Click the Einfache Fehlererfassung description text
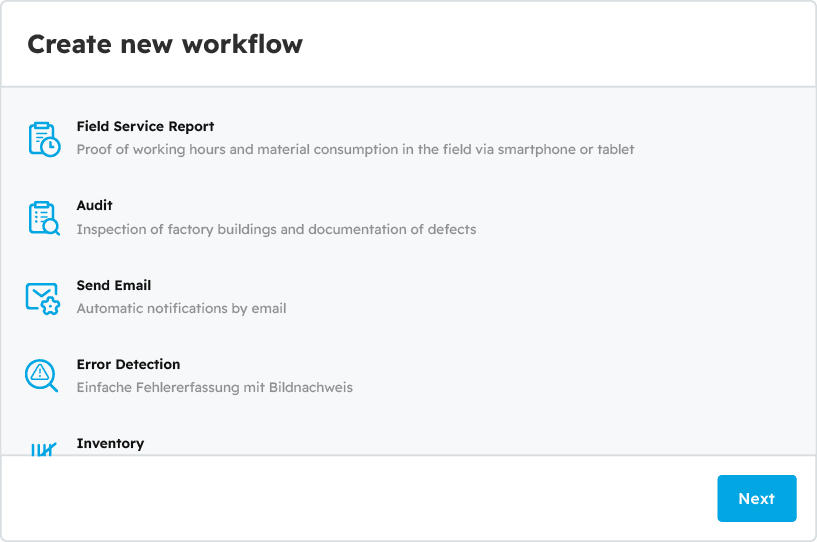The width and height of the screenshot is (817, 542). (x=214, y=387)
